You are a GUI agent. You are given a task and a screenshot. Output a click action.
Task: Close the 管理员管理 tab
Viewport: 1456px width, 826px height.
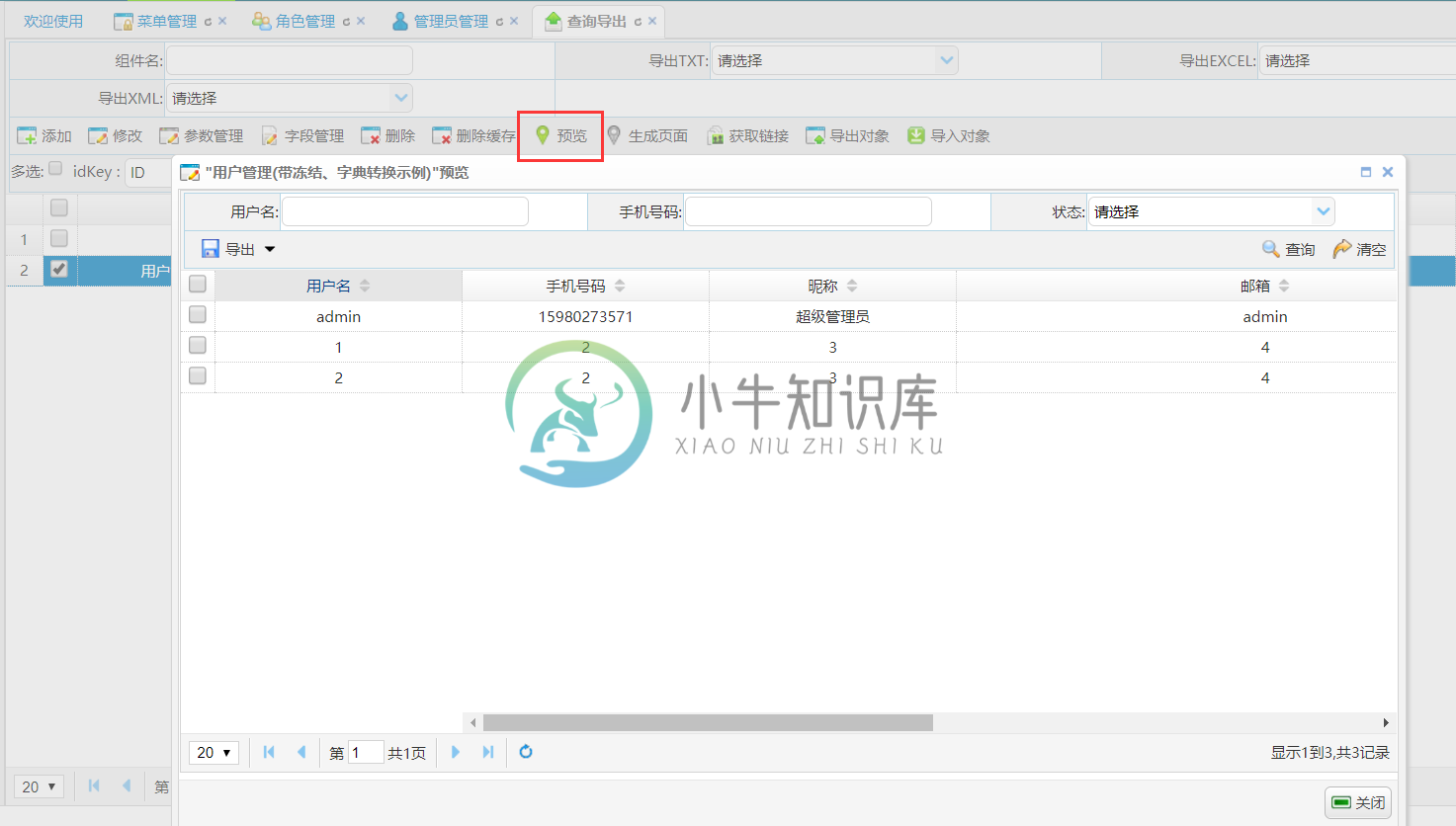pyautogui.click(x=514, y=22)
